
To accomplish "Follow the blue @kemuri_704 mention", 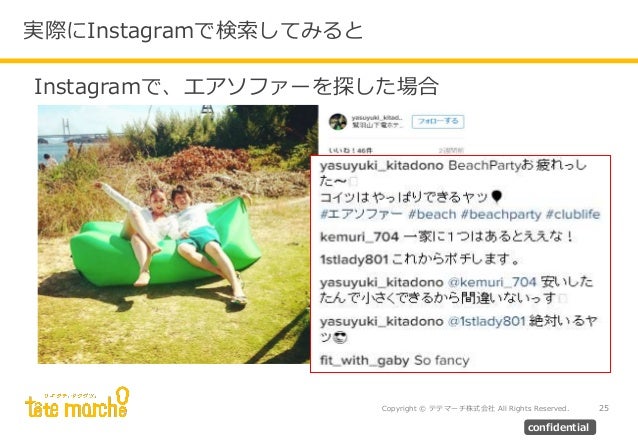I will tap(492, 282).
